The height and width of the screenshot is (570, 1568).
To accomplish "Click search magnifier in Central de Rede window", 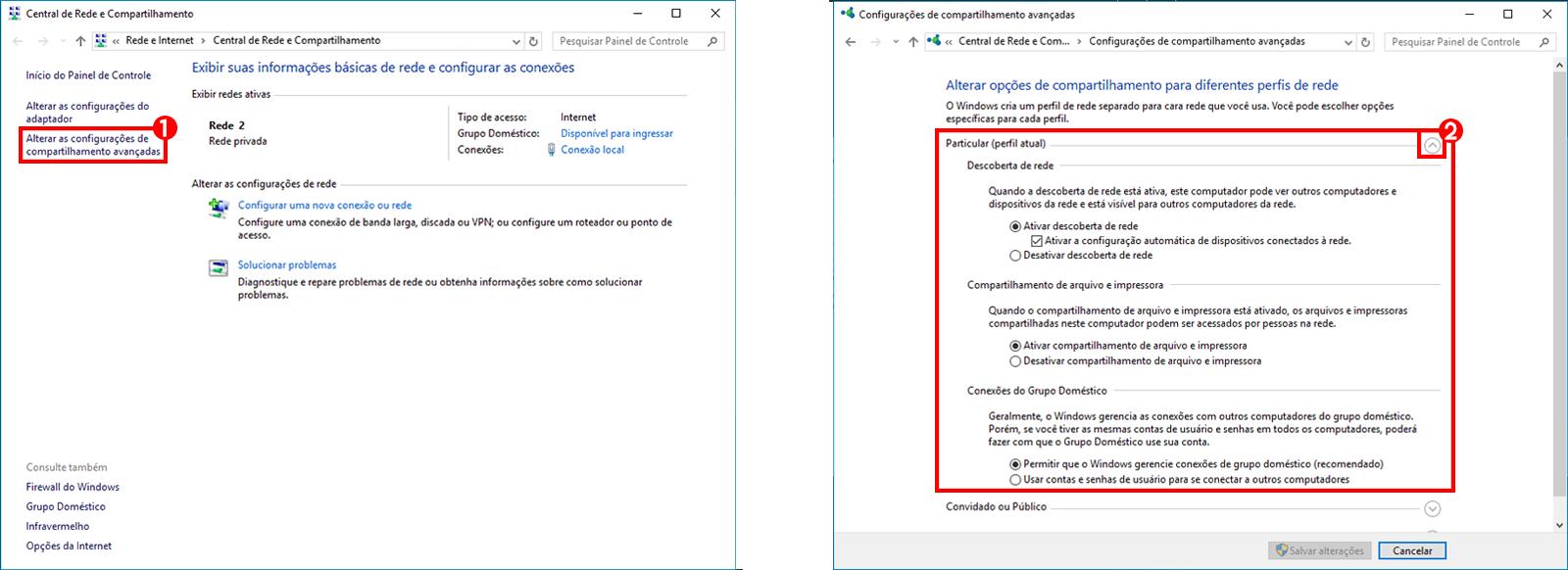I will 712,41.
